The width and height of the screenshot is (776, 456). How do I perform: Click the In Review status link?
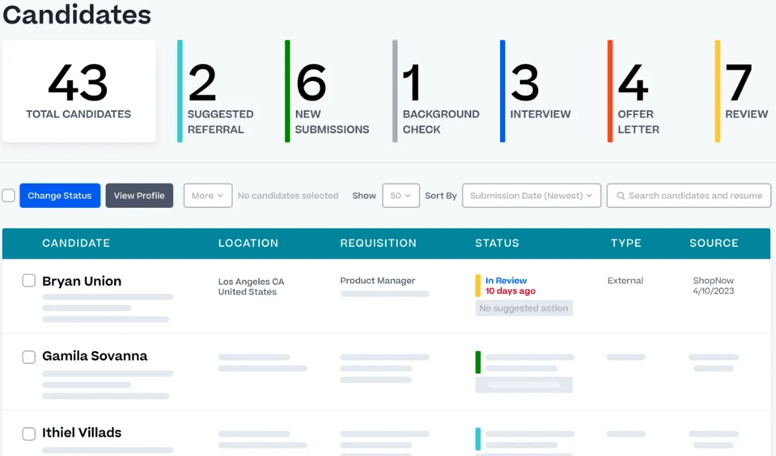tap(506, 281)
